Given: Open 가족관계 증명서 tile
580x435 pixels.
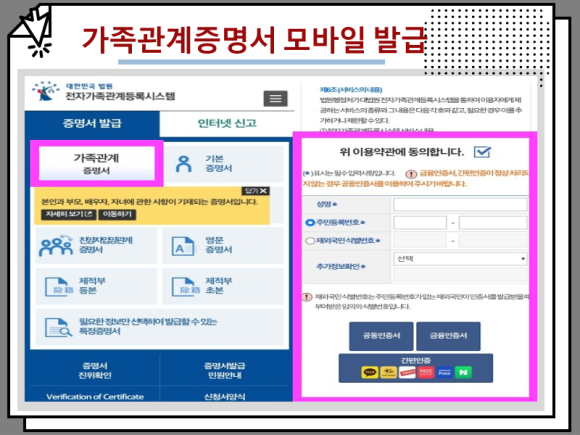Looking at the screenshot, I should (x=97, y=163).
